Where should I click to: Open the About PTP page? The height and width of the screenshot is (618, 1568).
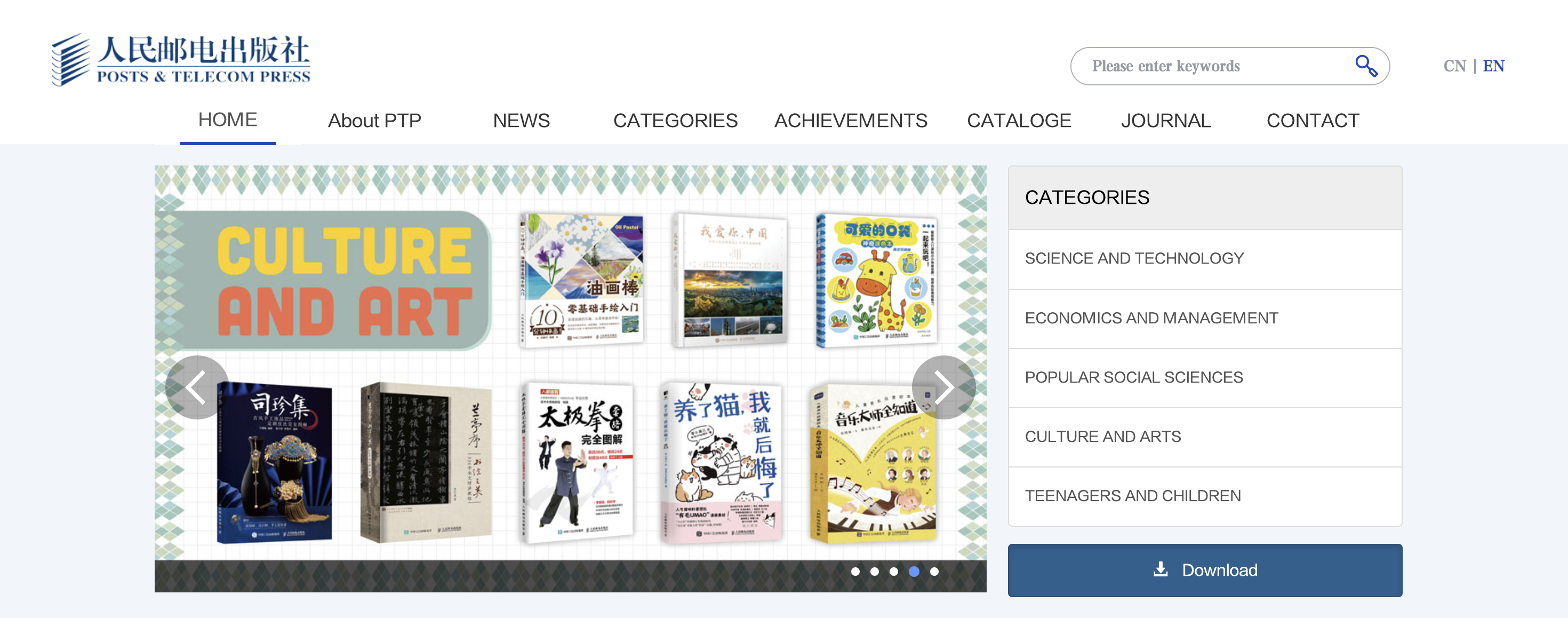pos(374,121)
